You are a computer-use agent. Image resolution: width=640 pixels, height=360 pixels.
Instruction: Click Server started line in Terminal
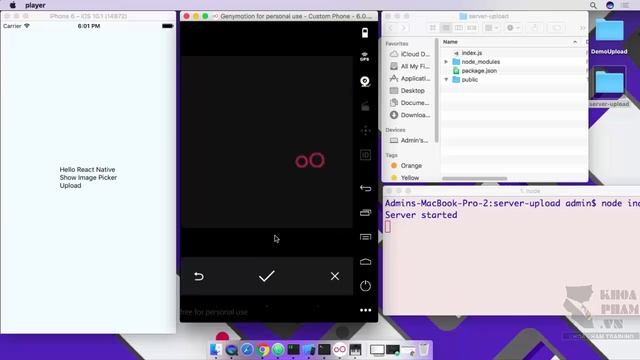(421, 215)
